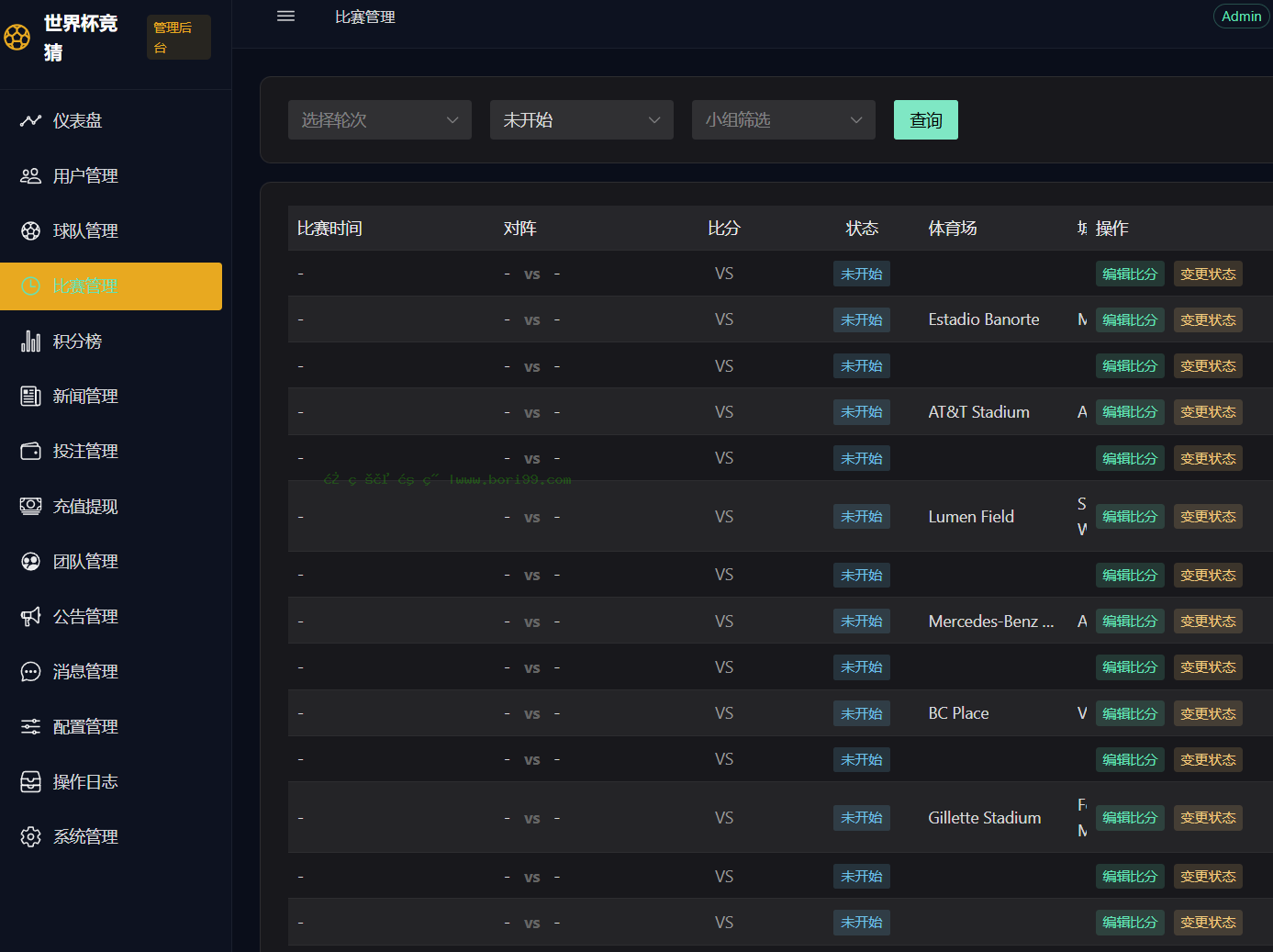Click 编辑比分 in Lumen Field row

(x=1130, y=517)
